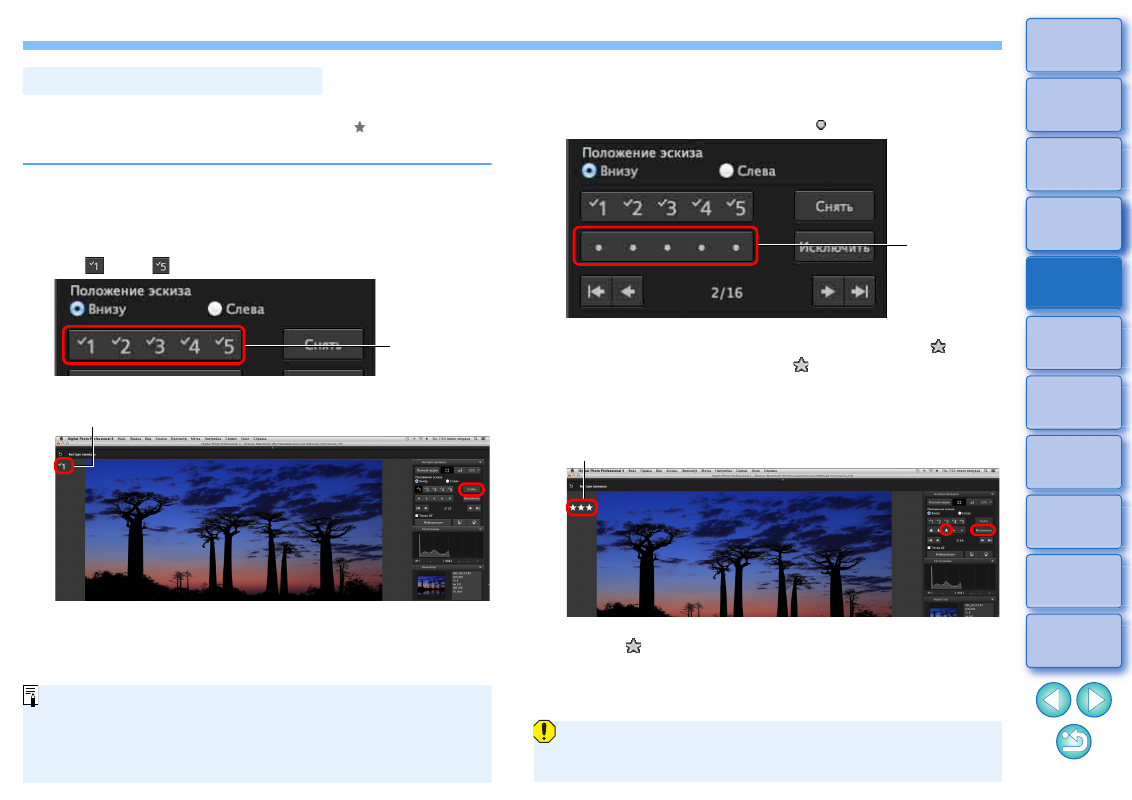The height and width of the screenshot is (800, 1132).
Task: Select Слева radio in the 2/16 panel
Action: pos(726,171)
